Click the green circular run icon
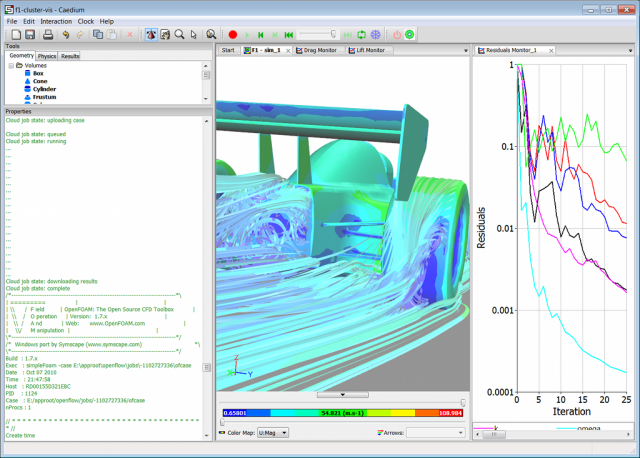Viewport: 640px width, 458px height. [x=410, y=35]
